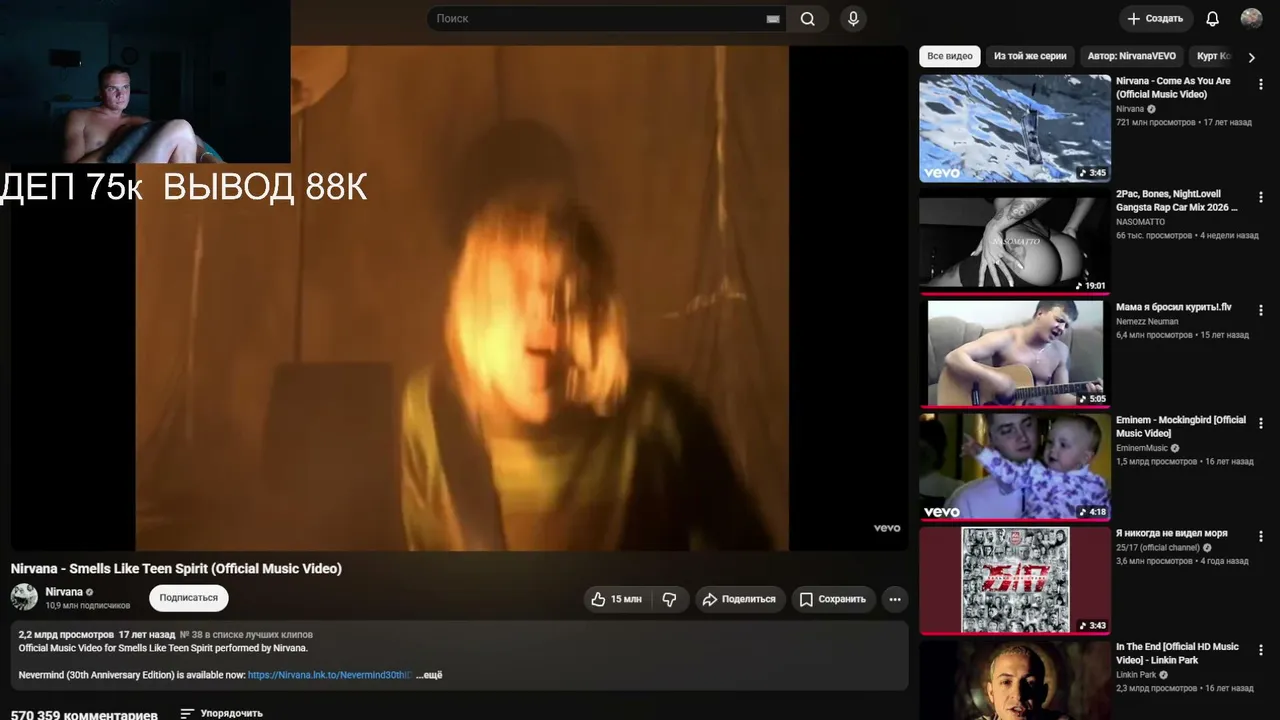Viewport: 1280px width, 720px height.
Task: Click the 25/17 (official channel) name
Action: (1158, 548)
